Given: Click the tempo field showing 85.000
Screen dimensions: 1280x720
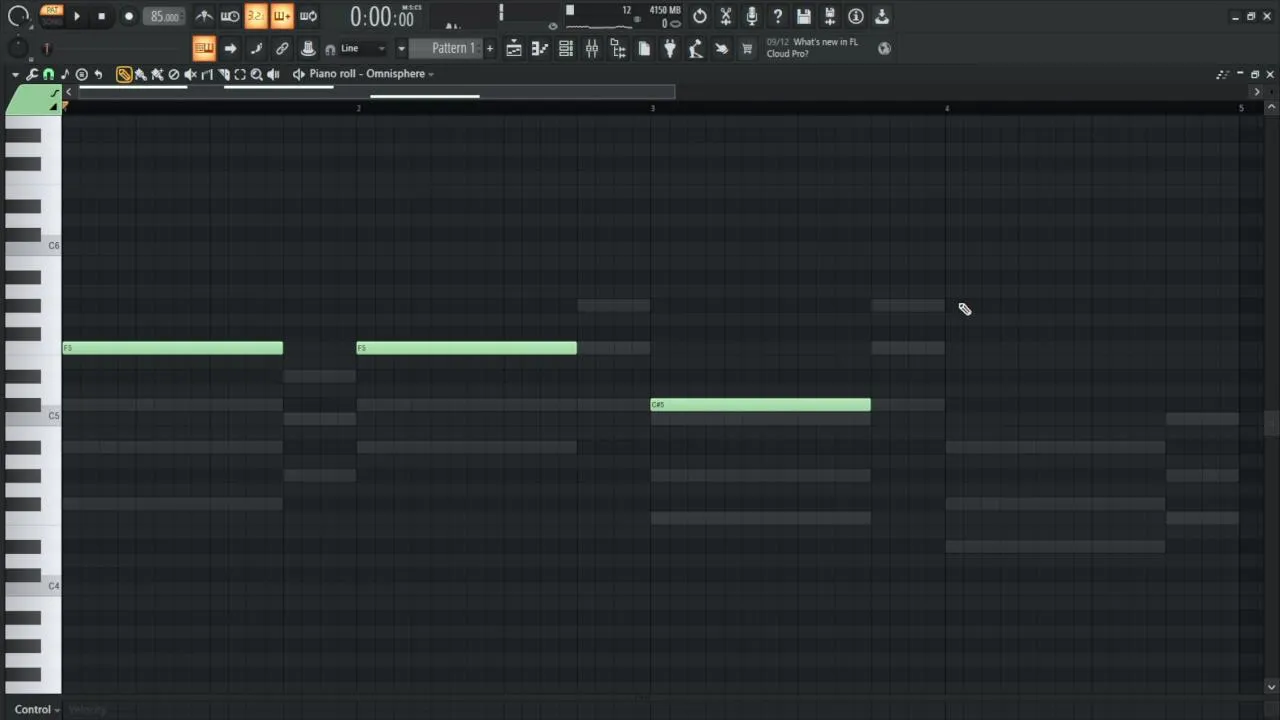Looking at the screenshot, I should pos(165,17).
